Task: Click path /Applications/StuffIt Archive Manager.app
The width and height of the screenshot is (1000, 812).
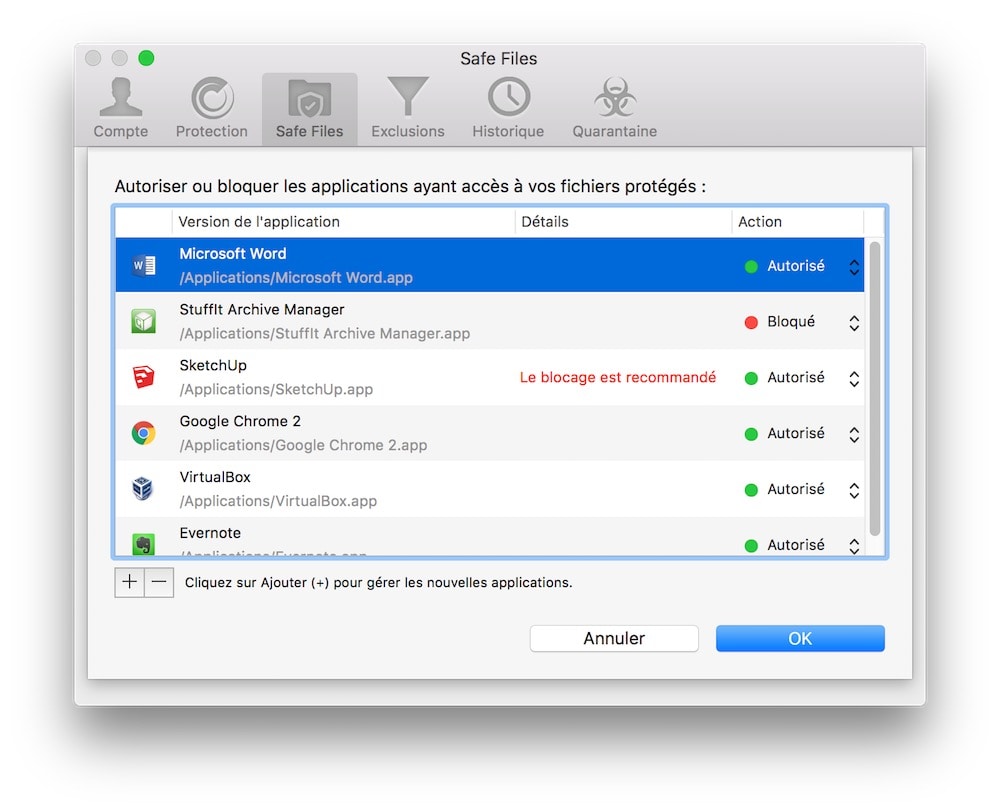Action: point(325,334)
